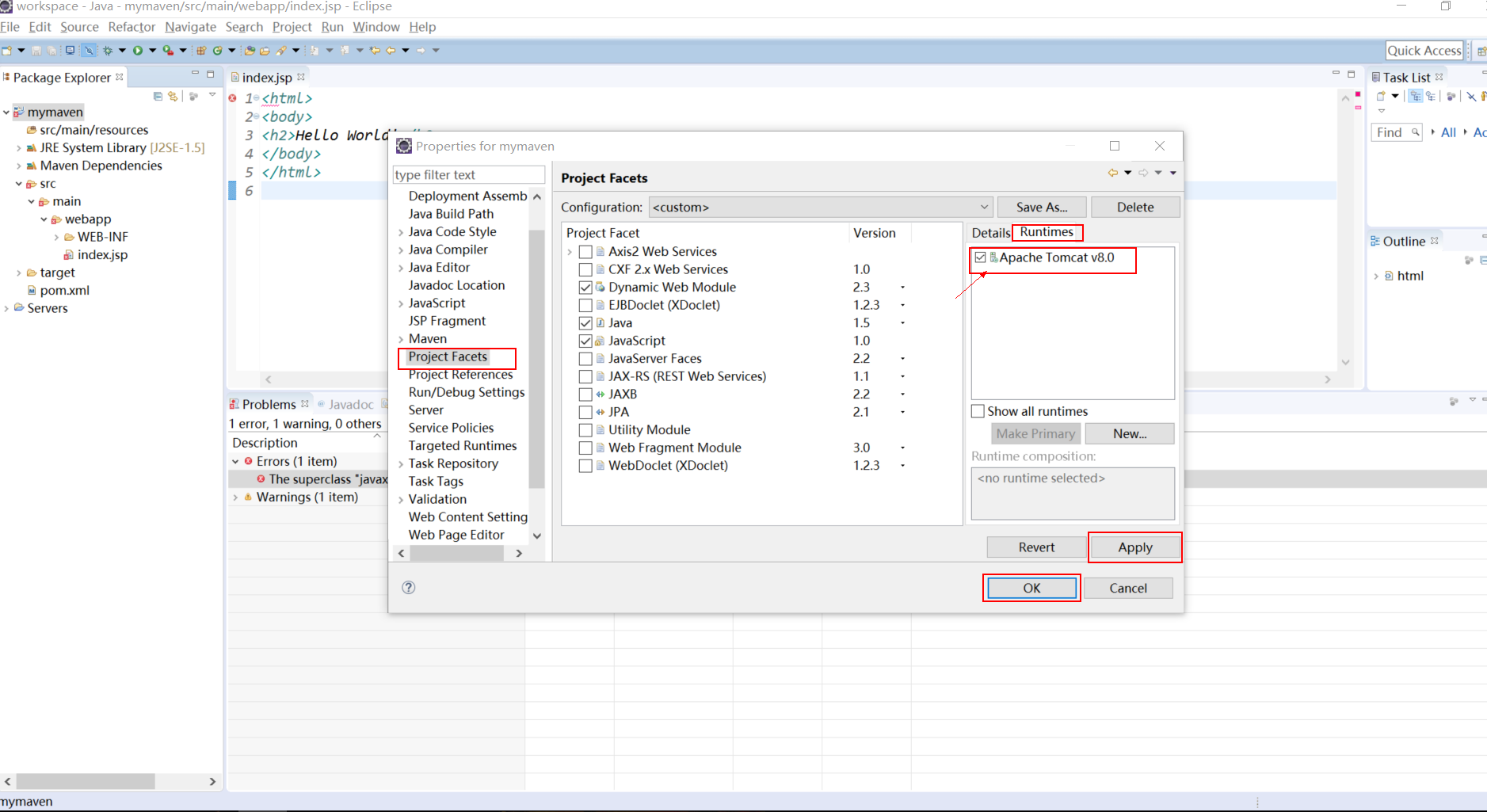The height and width of the screenshot is (812, 1487).
Task: Click the Run External Tools toolbar icon
Action: (168, 51)
